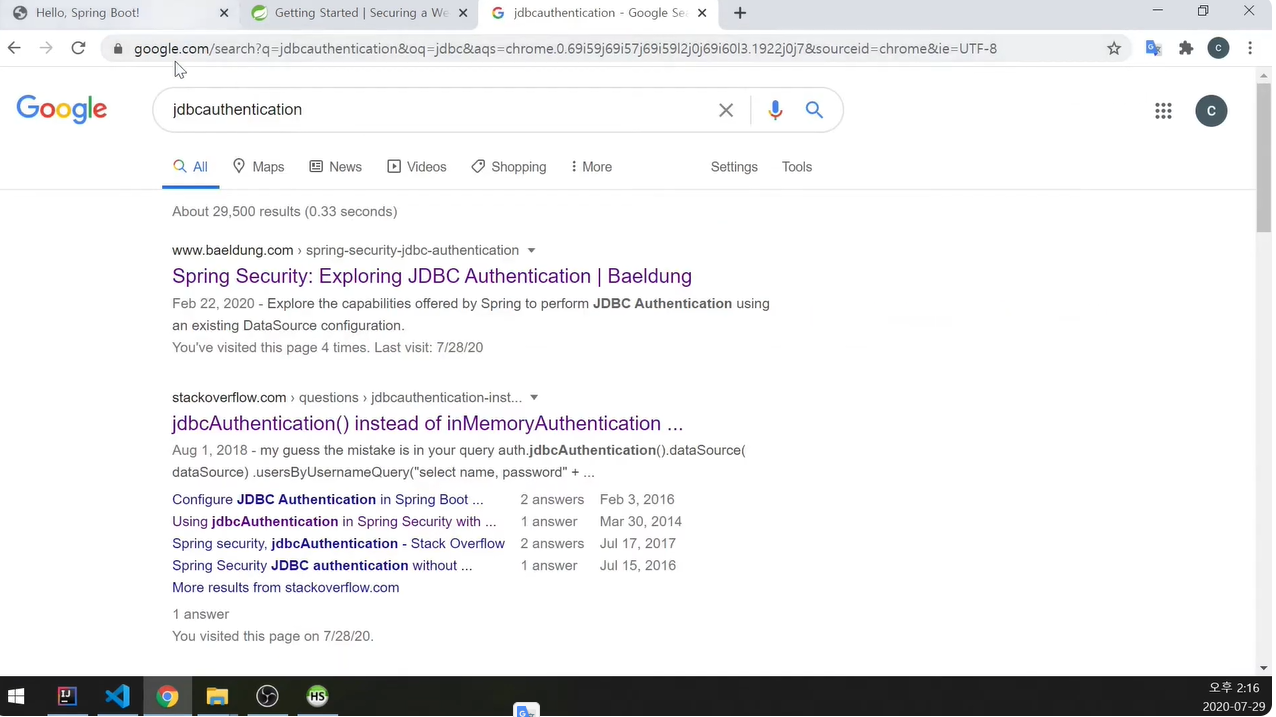Switch to Hello, Spring Boot! tab
The image size is (1276, 717).
[120, 13]
